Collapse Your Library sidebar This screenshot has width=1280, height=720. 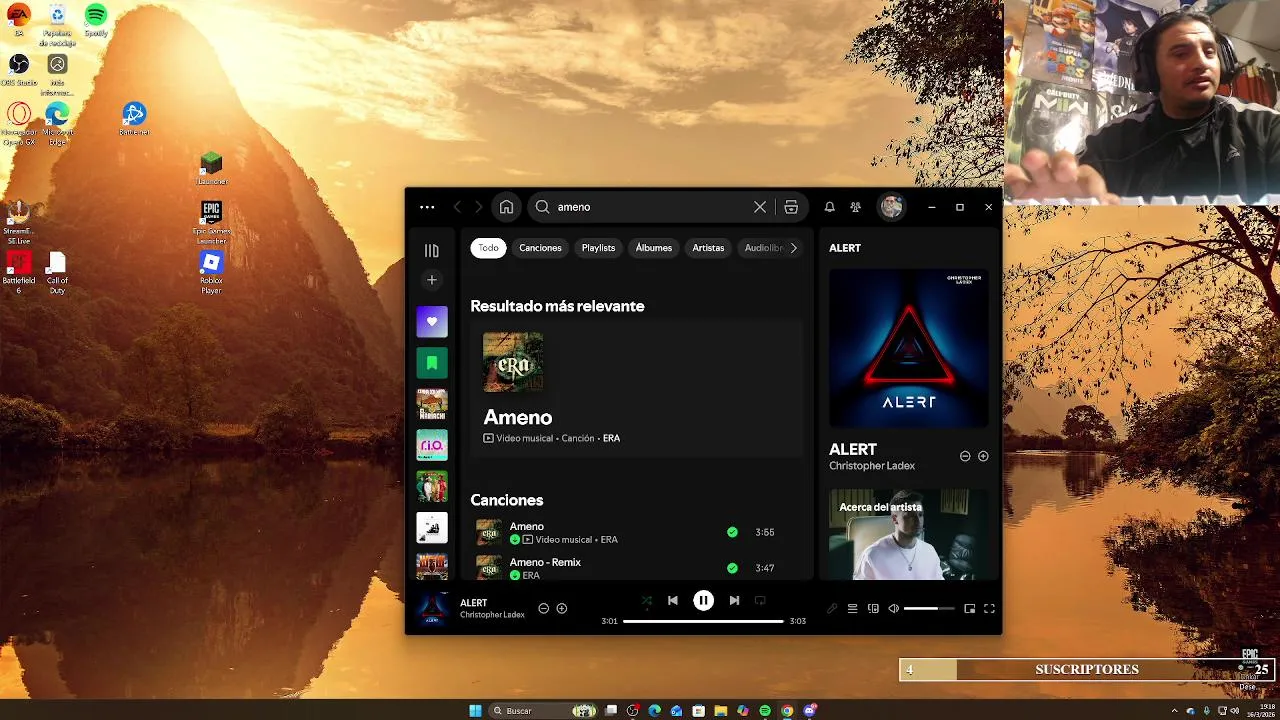point(432,250)
